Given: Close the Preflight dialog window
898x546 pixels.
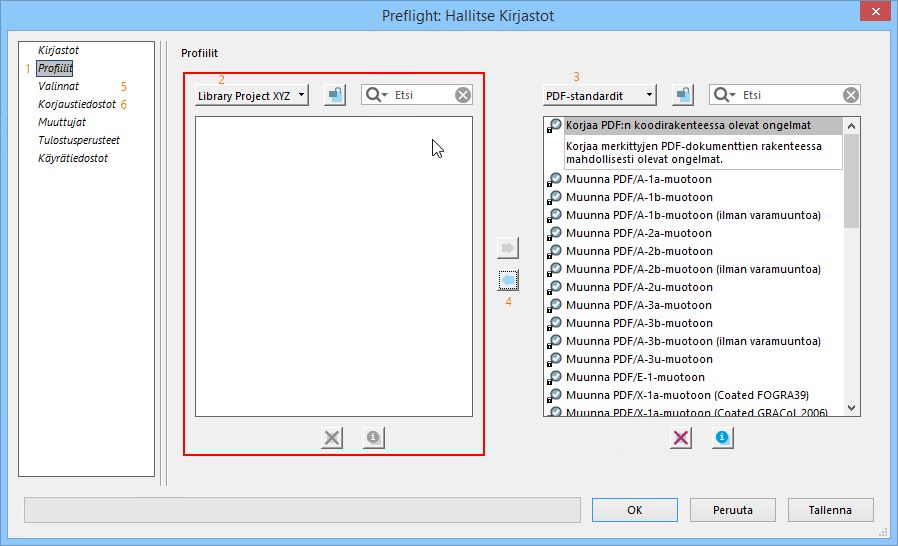Looking at the screenshot, I should [x=876, y=11].
